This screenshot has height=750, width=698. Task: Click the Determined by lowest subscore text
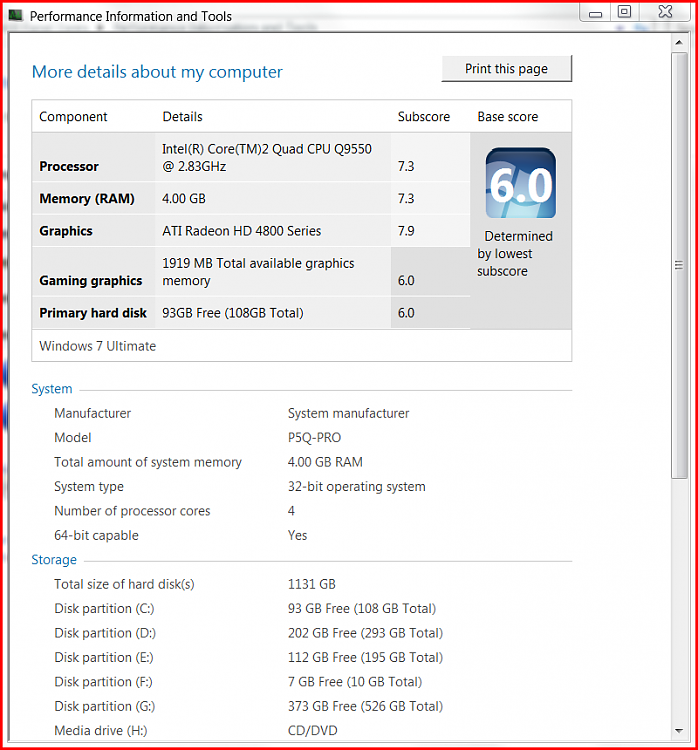pos(515,254)
